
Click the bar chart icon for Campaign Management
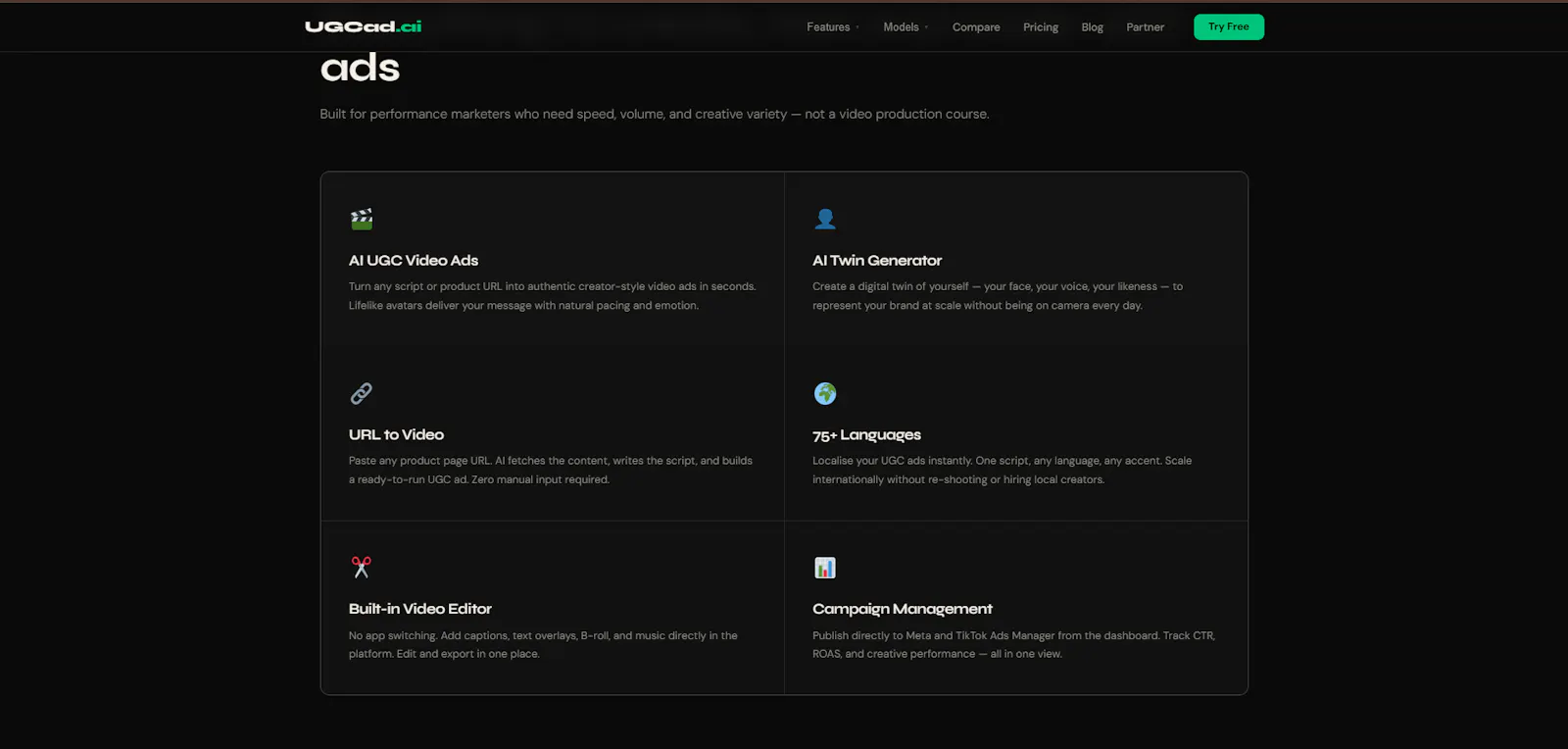(x=825, y=568)
